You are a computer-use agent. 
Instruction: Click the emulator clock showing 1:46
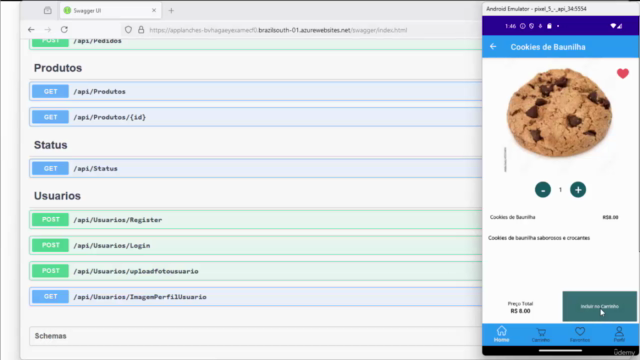[510, 26]
